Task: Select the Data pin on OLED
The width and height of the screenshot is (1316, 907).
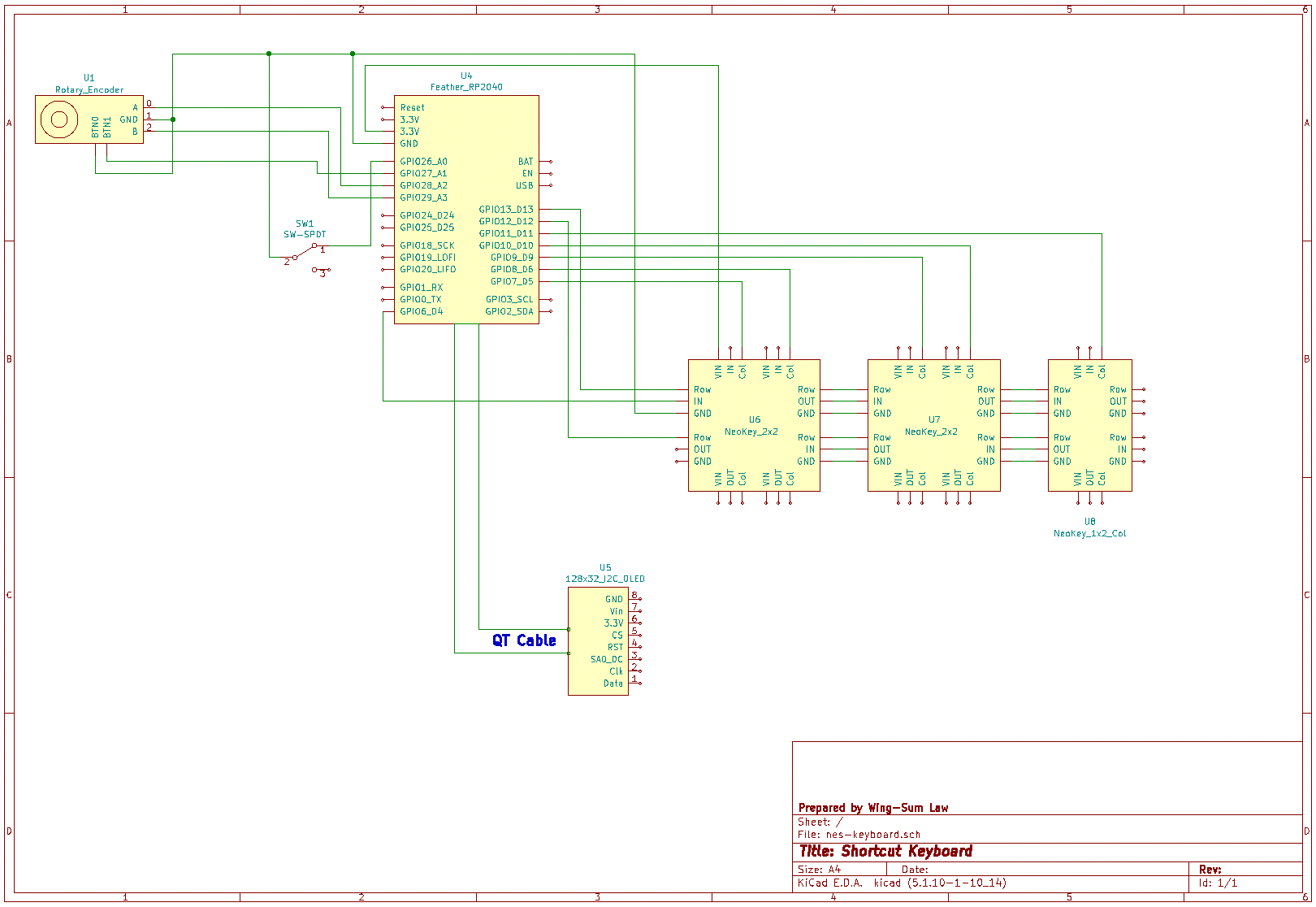Action: 613,684
